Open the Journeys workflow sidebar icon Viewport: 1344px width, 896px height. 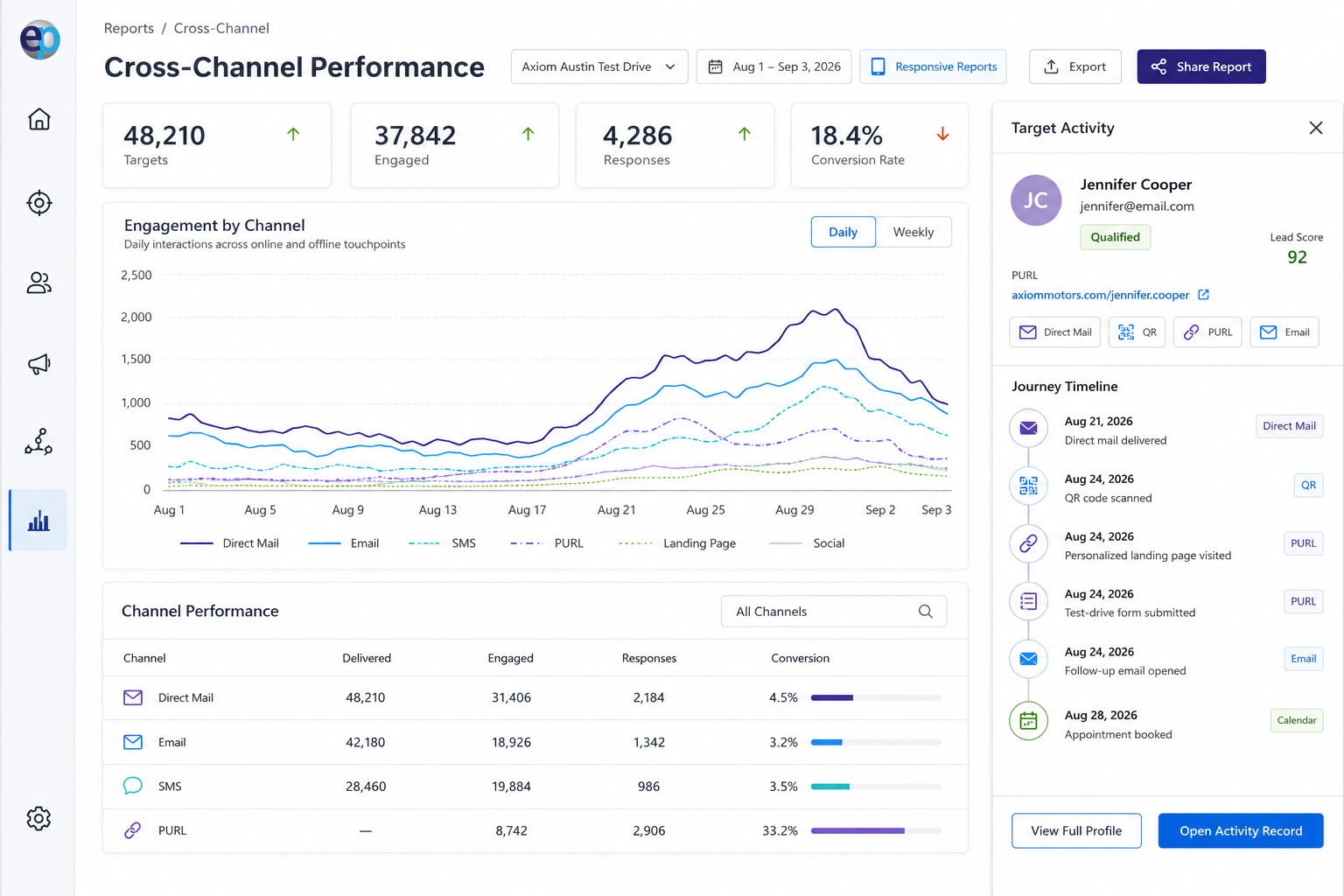pos(39,442)
